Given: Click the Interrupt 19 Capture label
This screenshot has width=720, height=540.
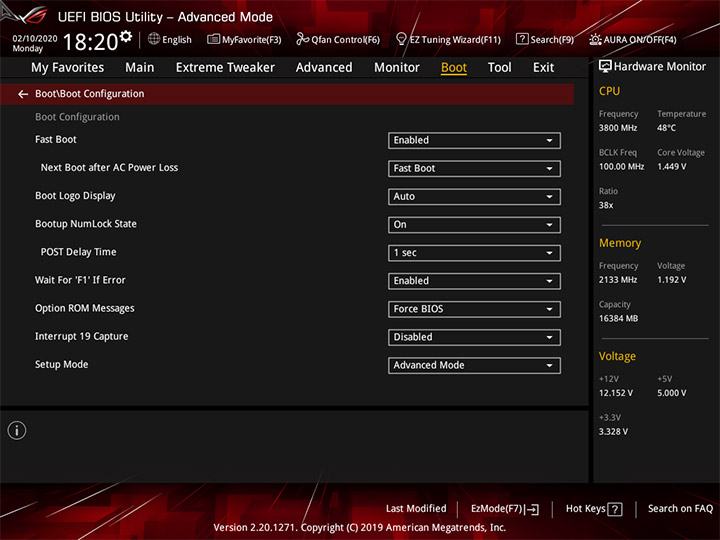Looking at the screenshot, I should point(81,337).
